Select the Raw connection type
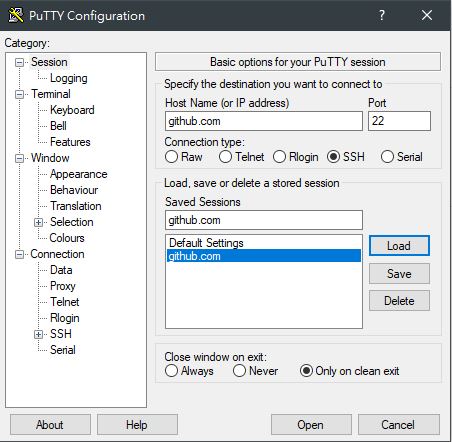Image resolution: width=452 pixels, height=442 pixels. pos(171,157)
